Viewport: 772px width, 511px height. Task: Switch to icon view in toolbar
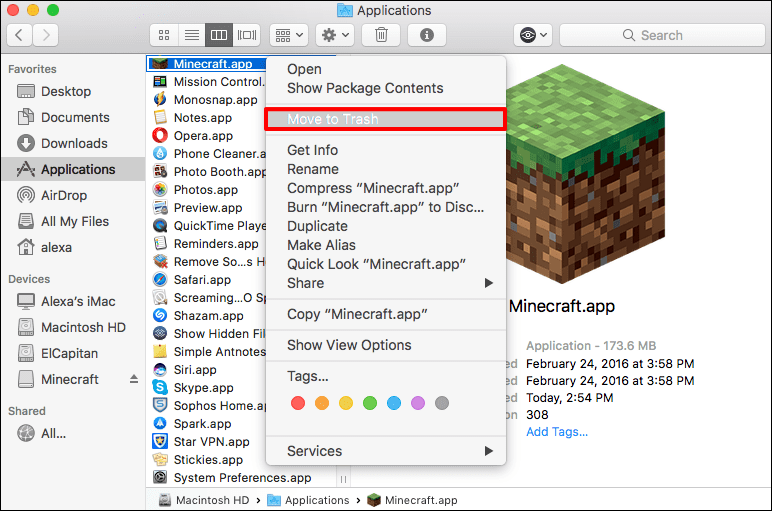(164, 35)
